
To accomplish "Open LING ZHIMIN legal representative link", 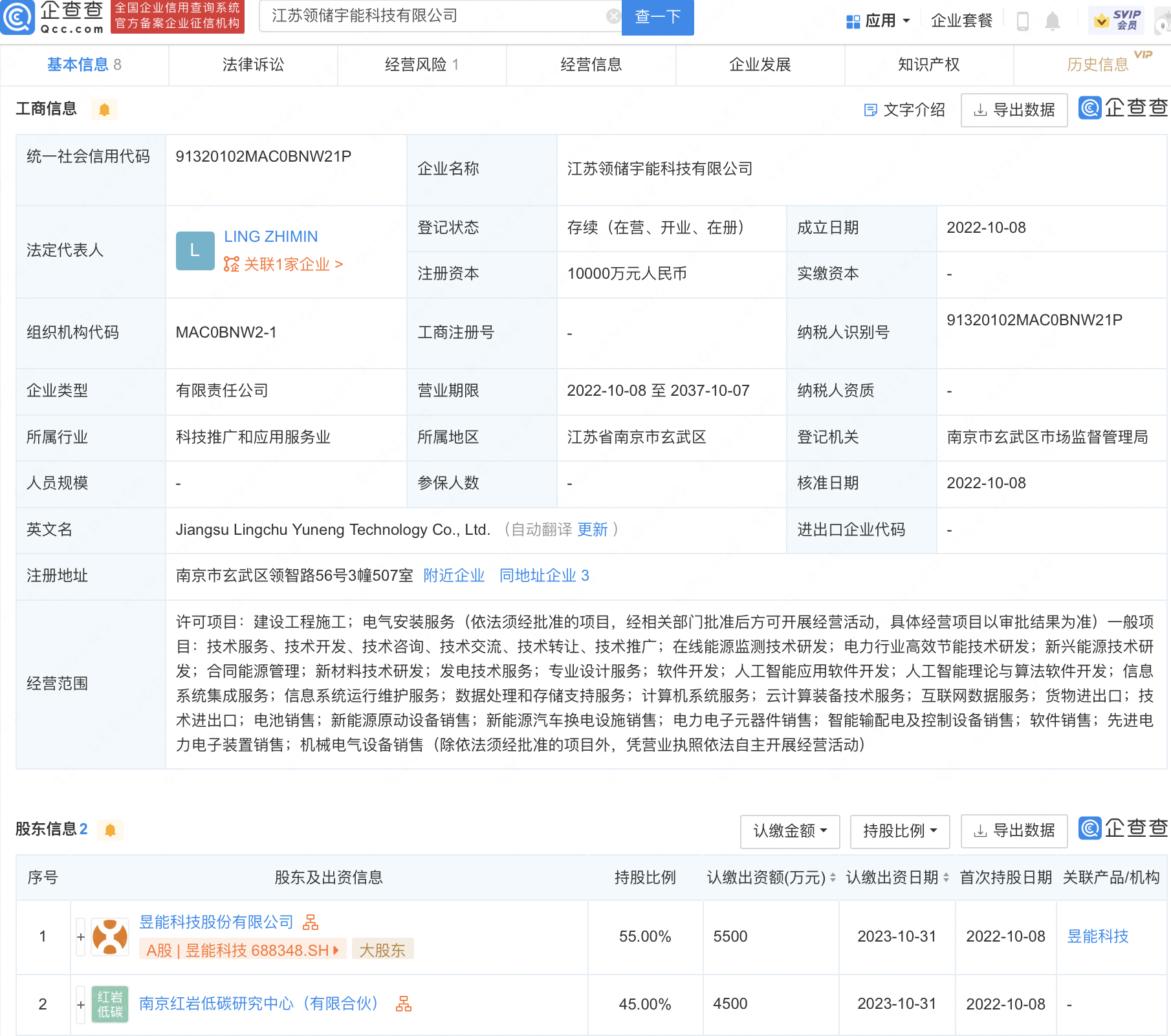I will [271, 237].
